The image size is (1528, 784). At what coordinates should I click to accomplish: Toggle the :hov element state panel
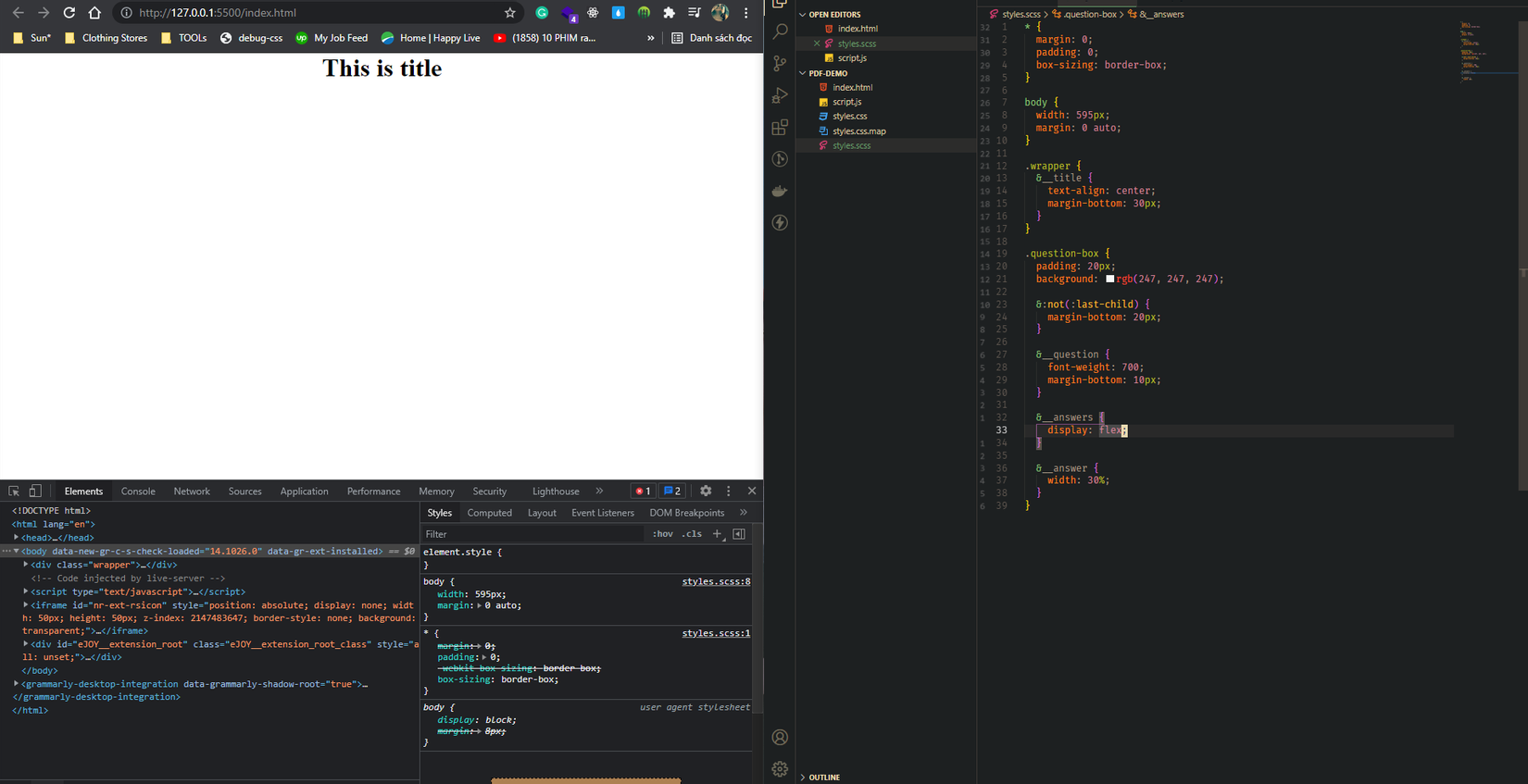(x=662, y=534)
